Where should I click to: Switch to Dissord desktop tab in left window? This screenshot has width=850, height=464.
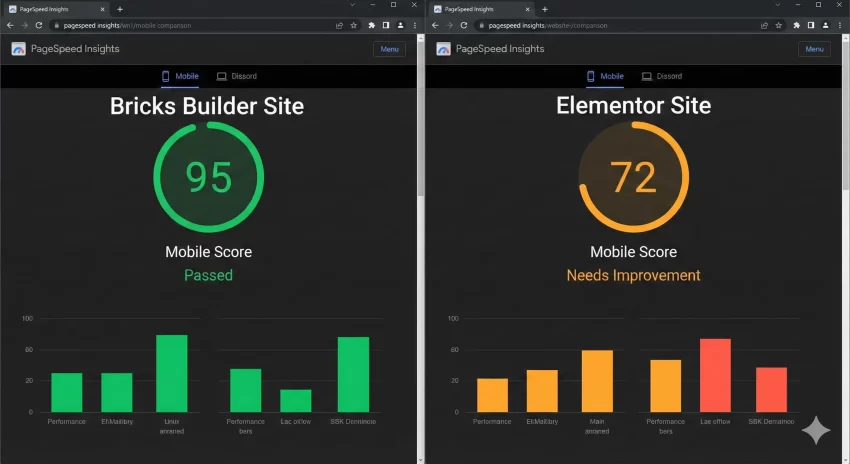click(x=237, y=76)
